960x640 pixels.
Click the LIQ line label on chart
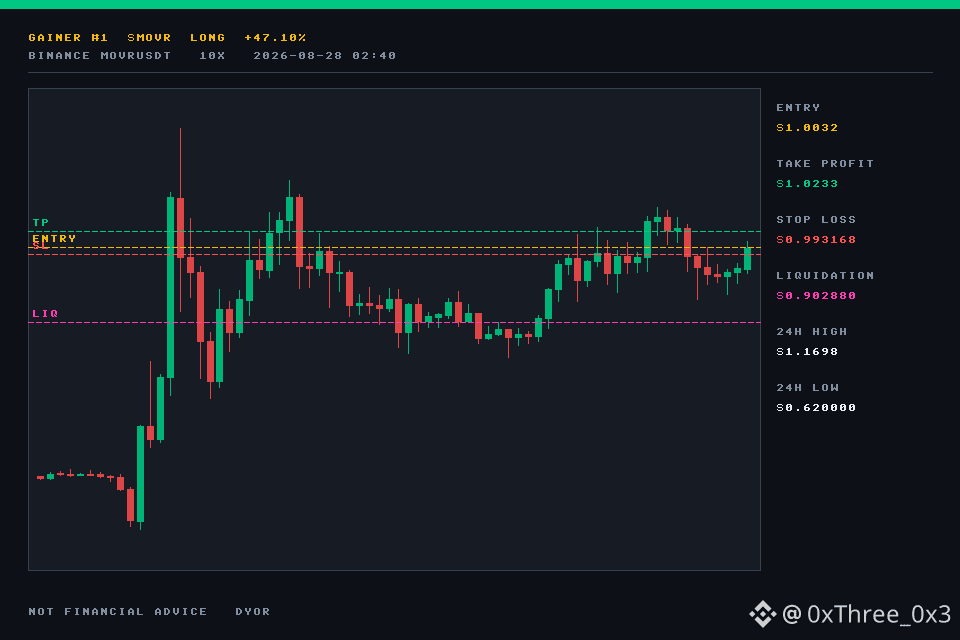tap(45, 314)
